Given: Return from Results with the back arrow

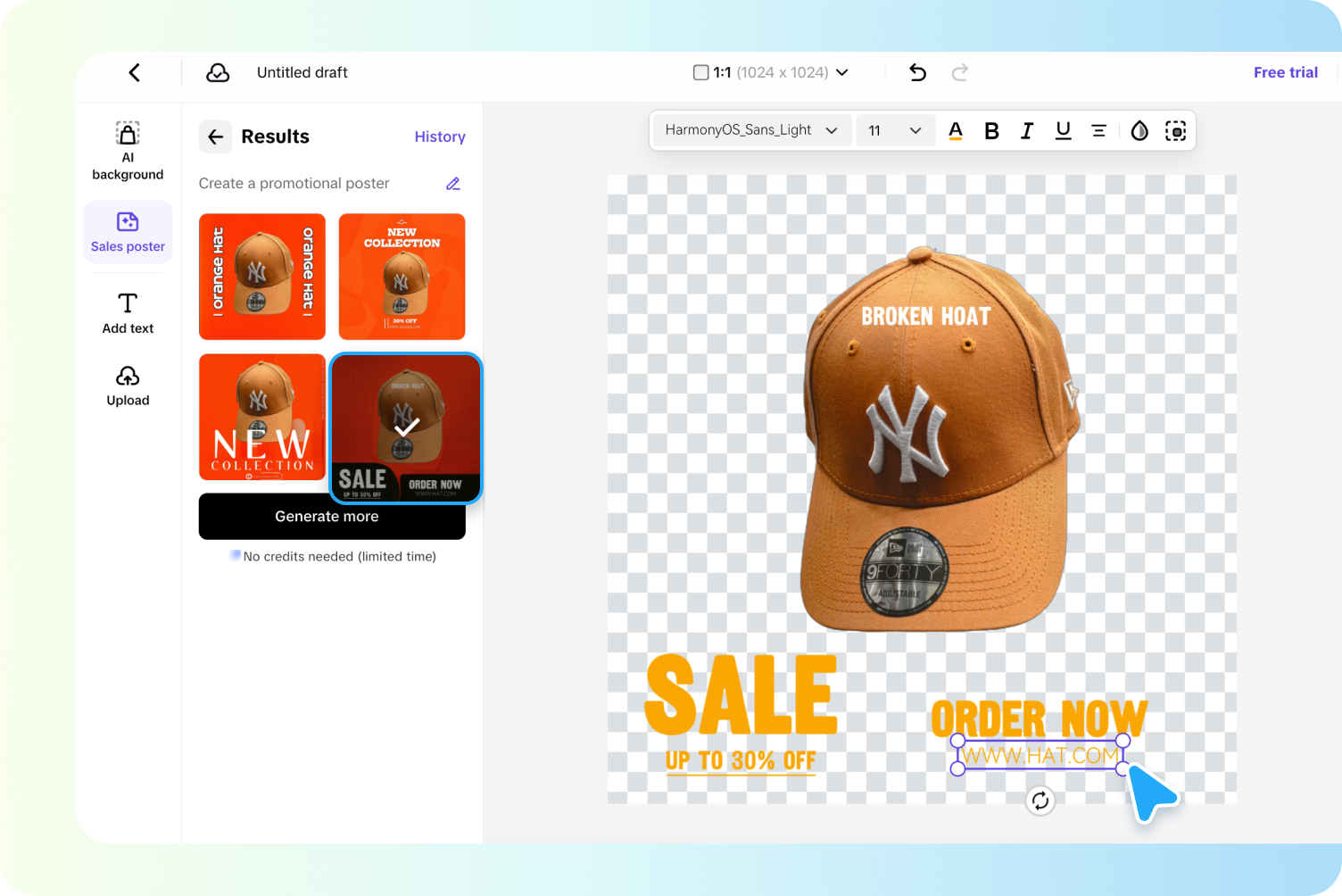Looking at the screenshot, I should coord(215,137).
